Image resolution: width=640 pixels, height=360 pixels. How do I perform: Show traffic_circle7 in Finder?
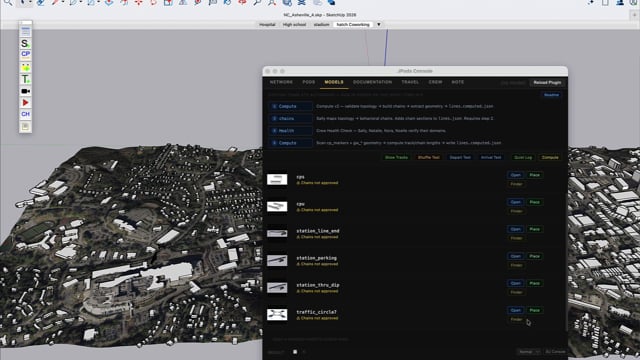(x=516, y=319)
